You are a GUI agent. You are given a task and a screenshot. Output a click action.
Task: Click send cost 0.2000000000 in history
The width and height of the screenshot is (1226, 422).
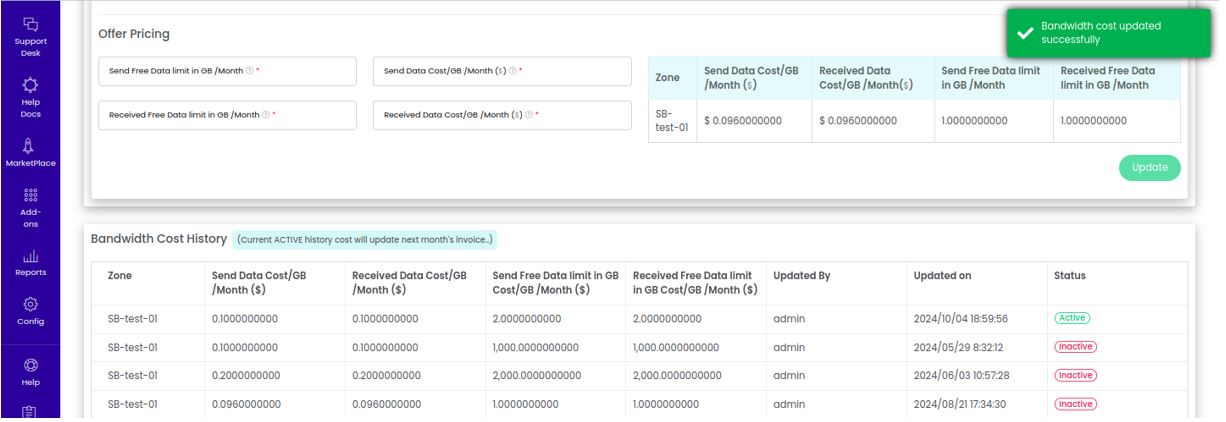246,376
